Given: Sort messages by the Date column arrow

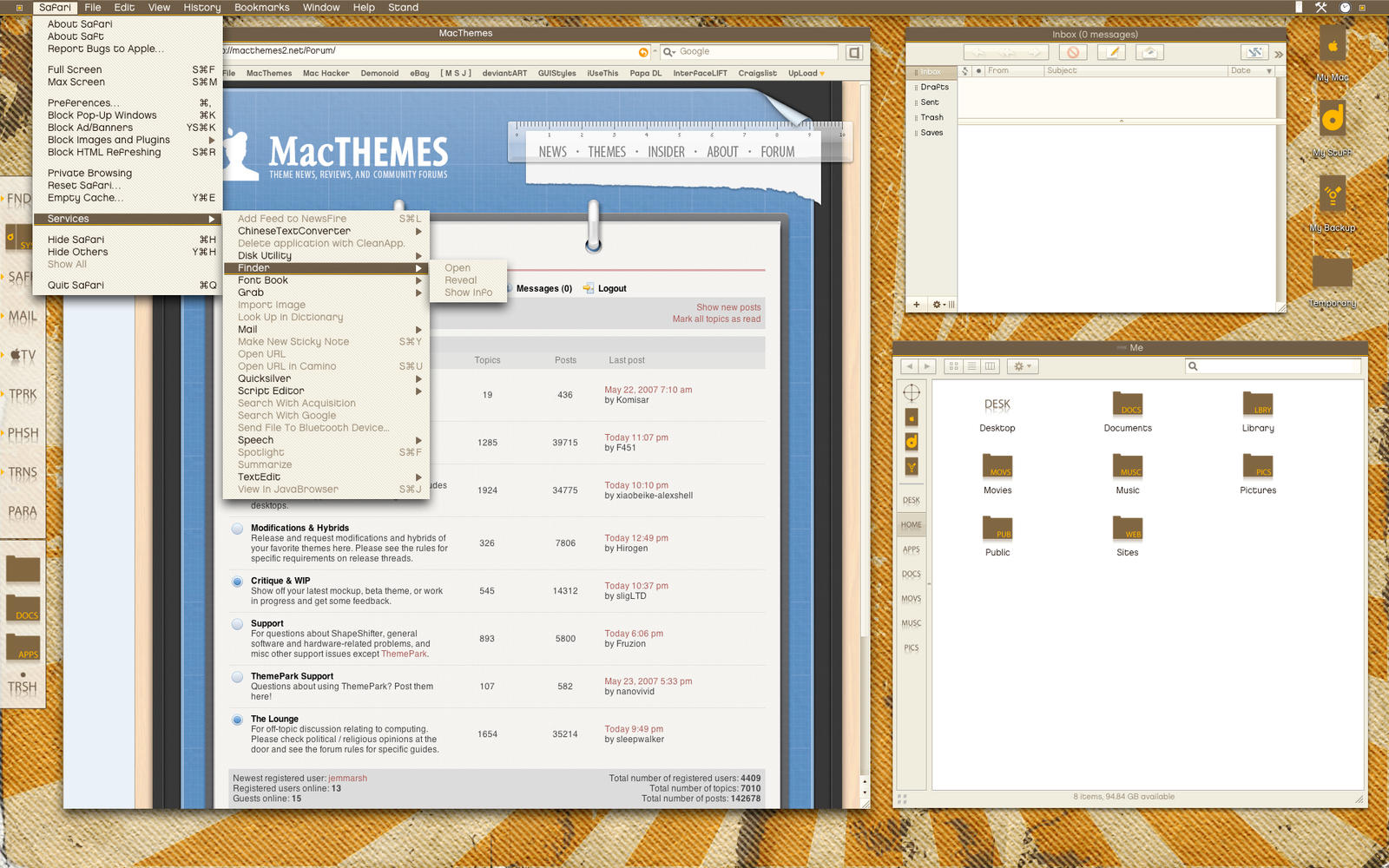Looking at the screenshot, I should [1269, 71].
